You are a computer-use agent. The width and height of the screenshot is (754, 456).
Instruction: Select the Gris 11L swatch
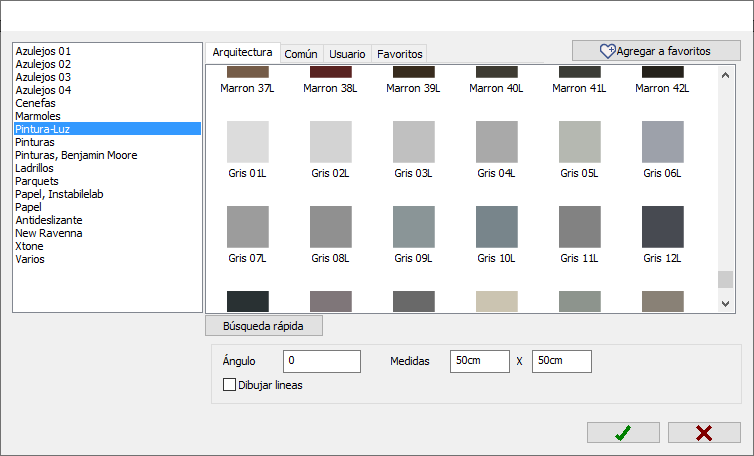(580, 227)
